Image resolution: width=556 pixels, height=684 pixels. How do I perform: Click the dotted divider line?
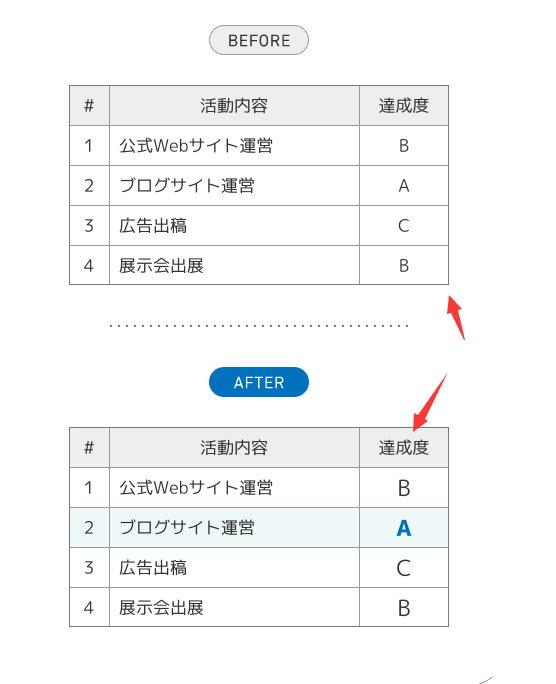click(x=259, y=326)
